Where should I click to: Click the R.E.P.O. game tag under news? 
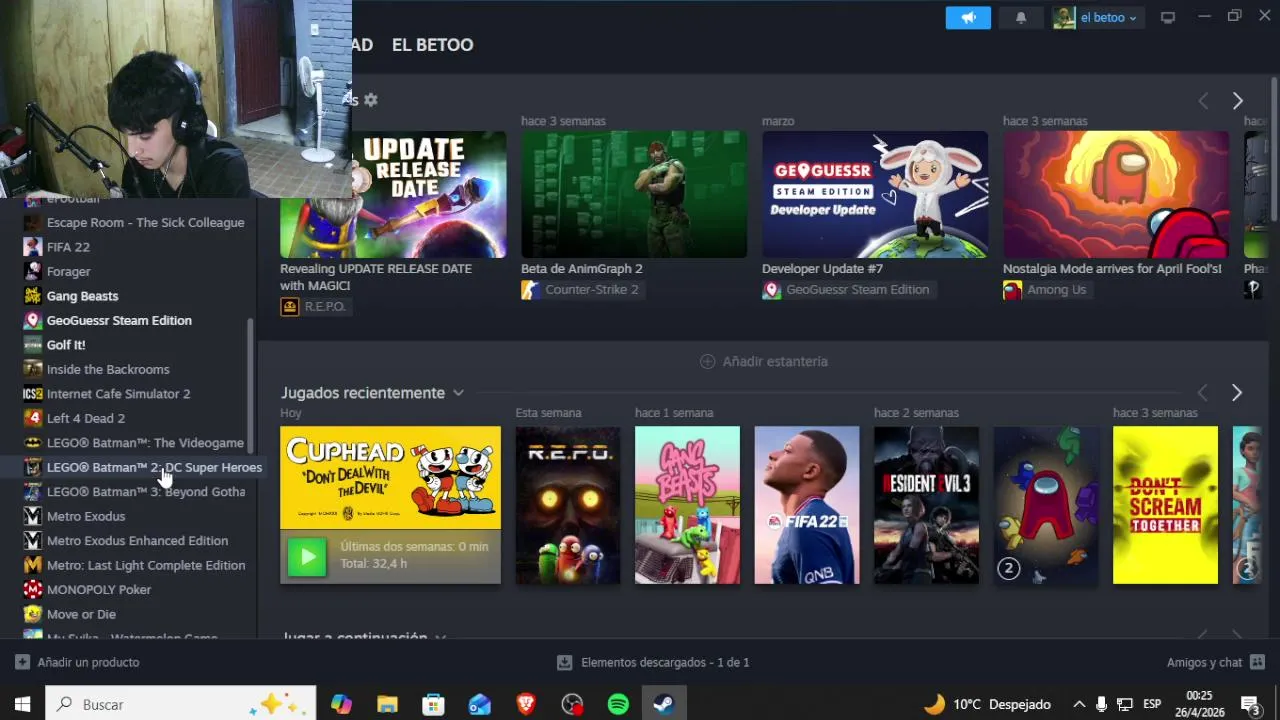pos(314,306)
